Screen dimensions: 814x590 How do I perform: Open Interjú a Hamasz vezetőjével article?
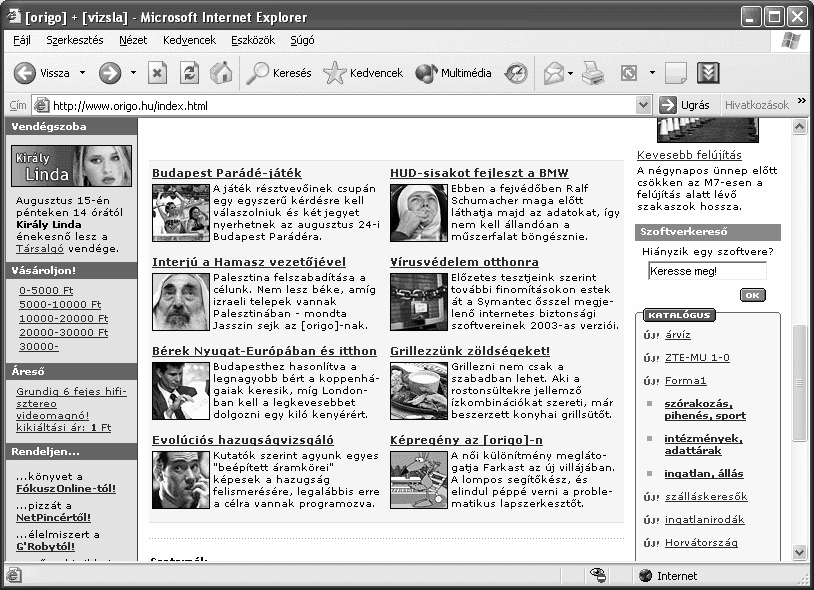249,262
